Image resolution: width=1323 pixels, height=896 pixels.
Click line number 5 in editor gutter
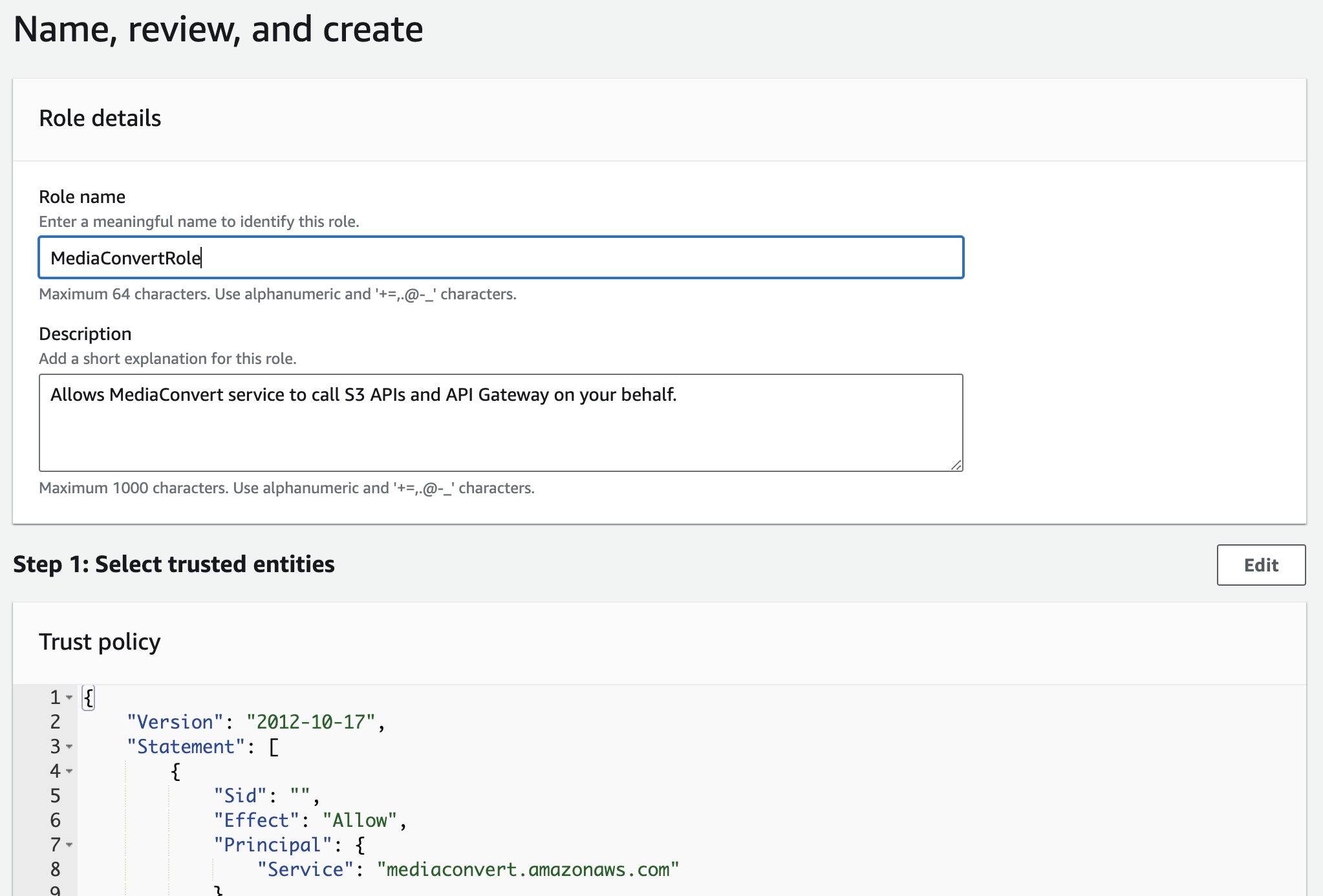coord(56,796)
